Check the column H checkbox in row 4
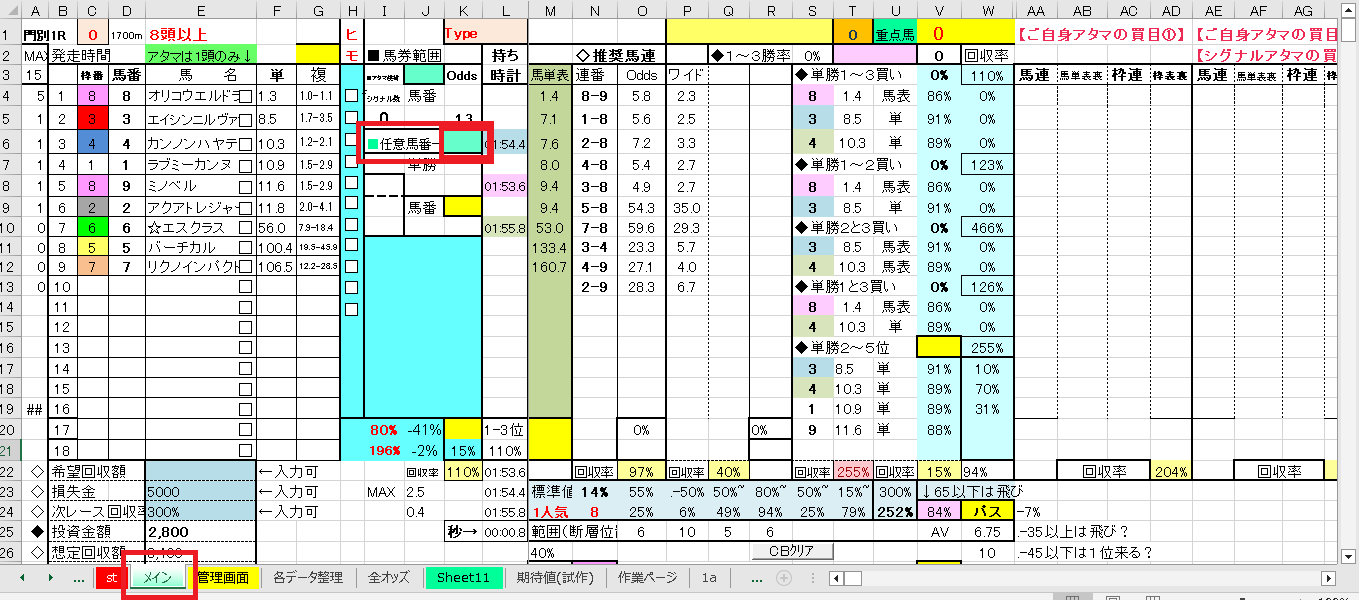Image resolution: width=1366 pixels, height=600 pixels. [352, 96]
